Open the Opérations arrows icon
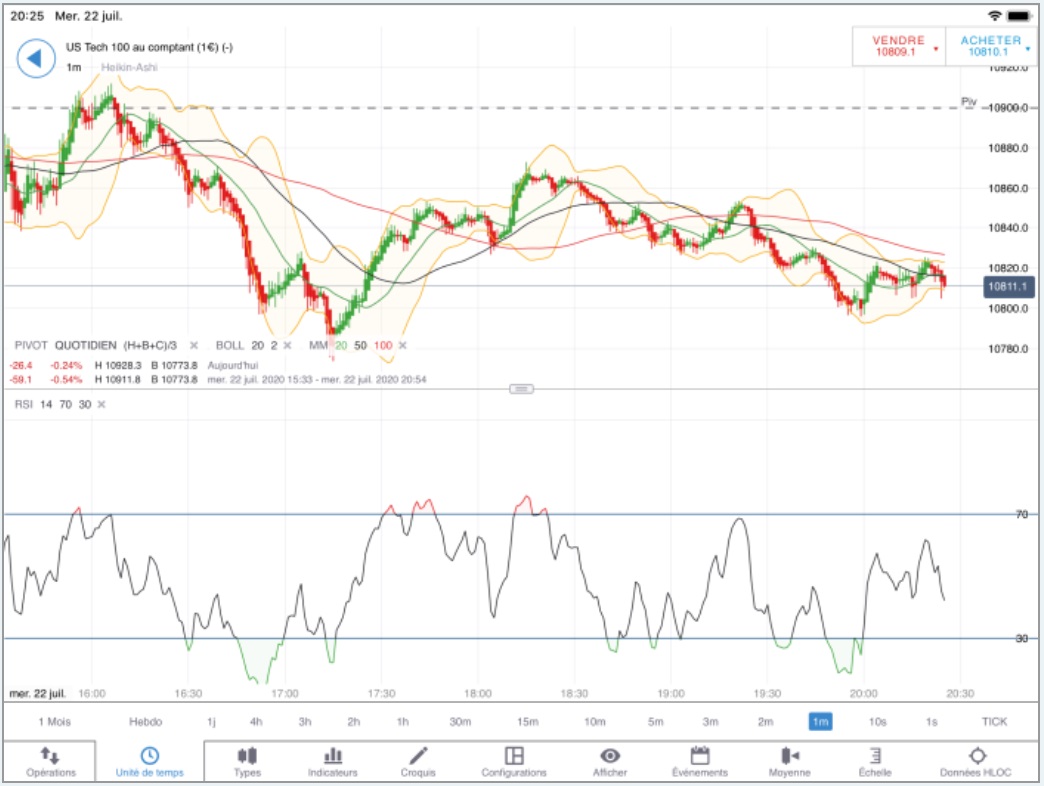The height and width of the screenshot is (786, 1044). pyautogui.click(x=50, y=755)
